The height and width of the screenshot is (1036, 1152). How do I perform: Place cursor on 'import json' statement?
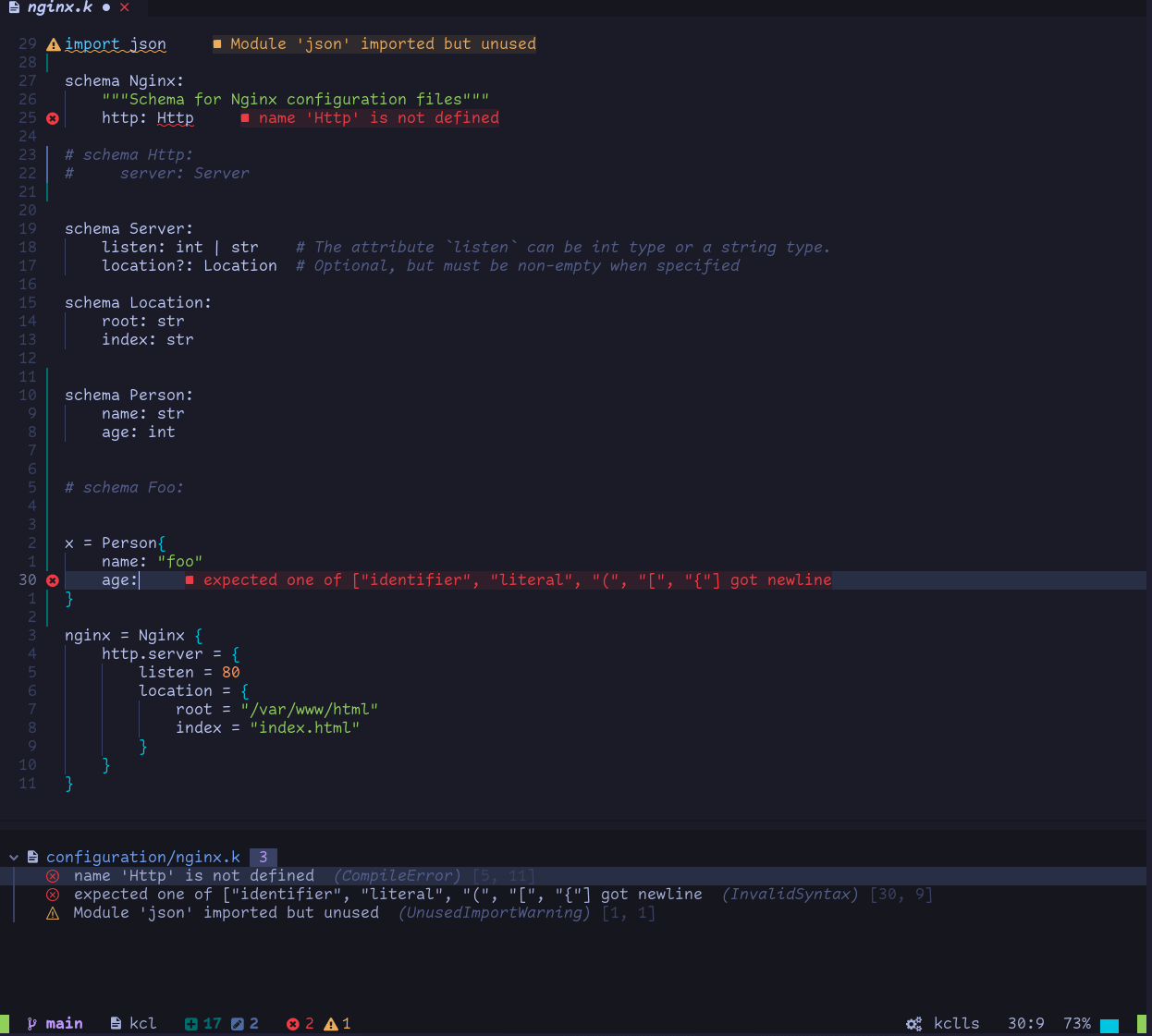(116, 44)
